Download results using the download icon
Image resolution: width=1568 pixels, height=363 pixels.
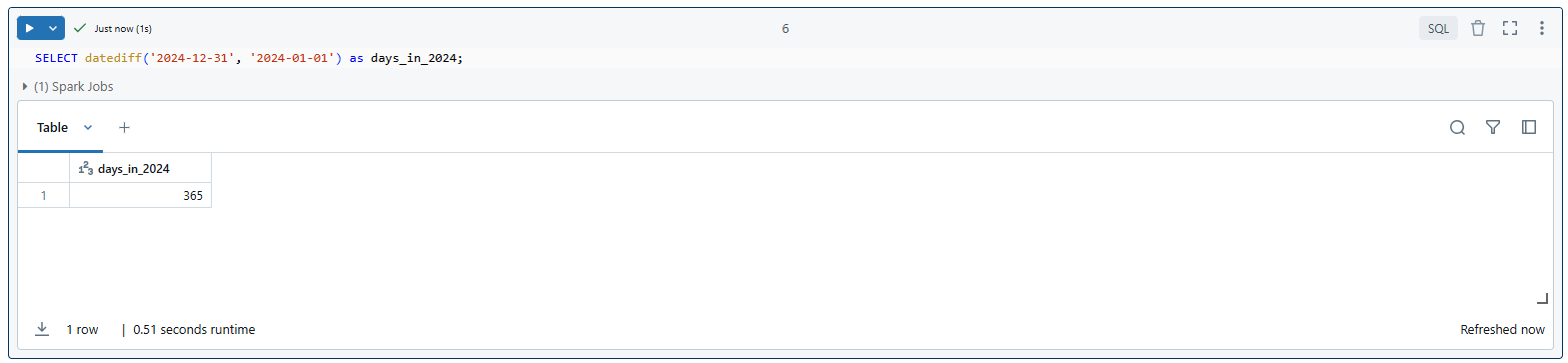coord(42,329)
